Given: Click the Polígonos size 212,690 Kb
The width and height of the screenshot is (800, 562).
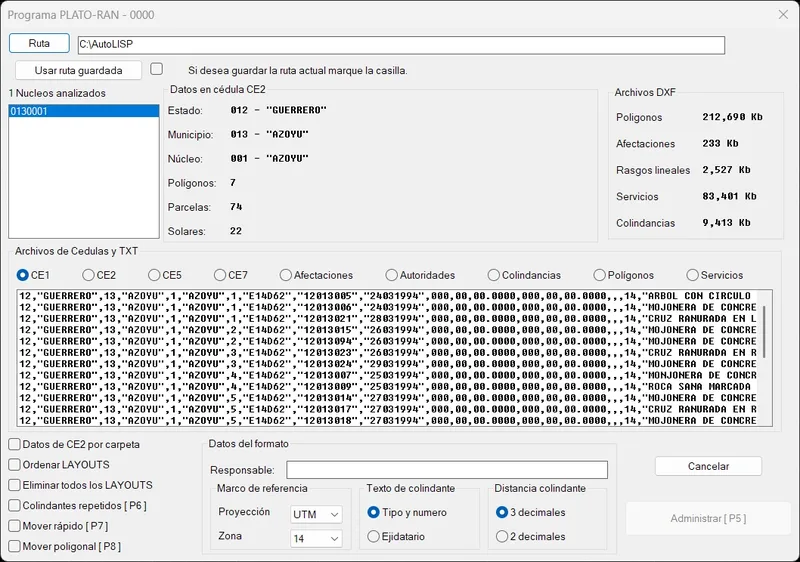Looking at the screenshot, I should (732, 117).
